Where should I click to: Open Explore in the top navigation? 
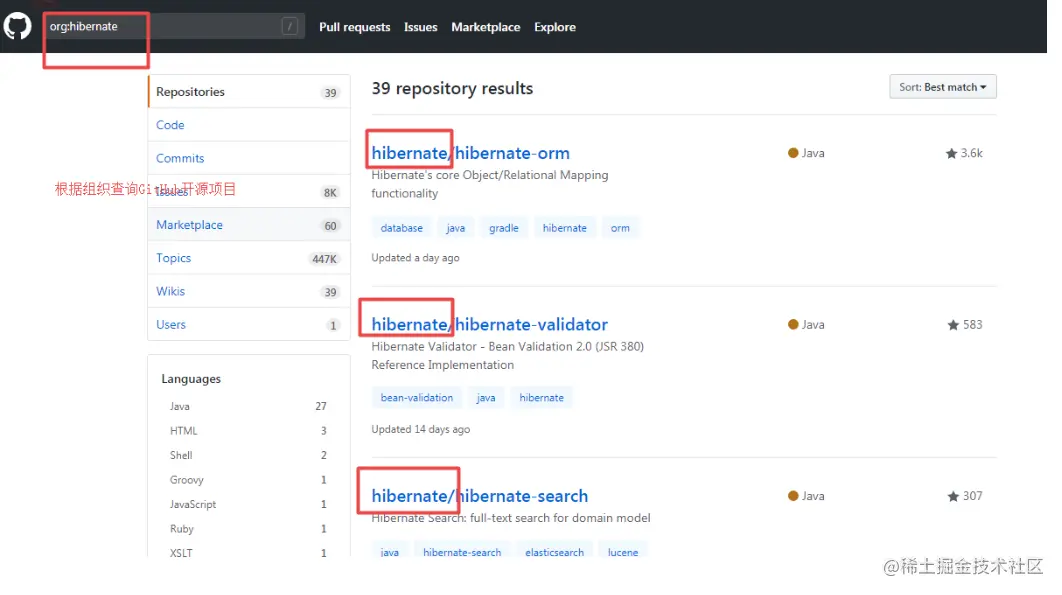[x=555, y=27]
